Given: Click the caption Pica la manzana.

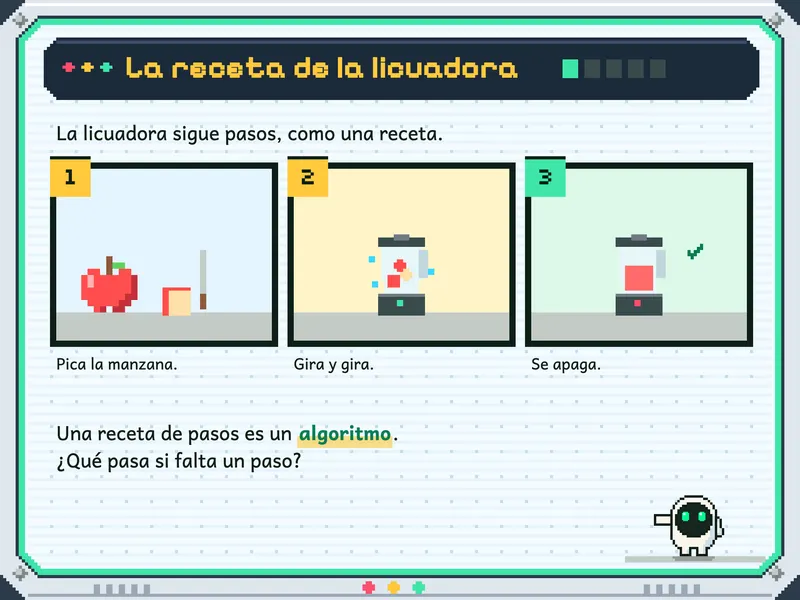Looking at the screenshot, I should click(117, 364).
